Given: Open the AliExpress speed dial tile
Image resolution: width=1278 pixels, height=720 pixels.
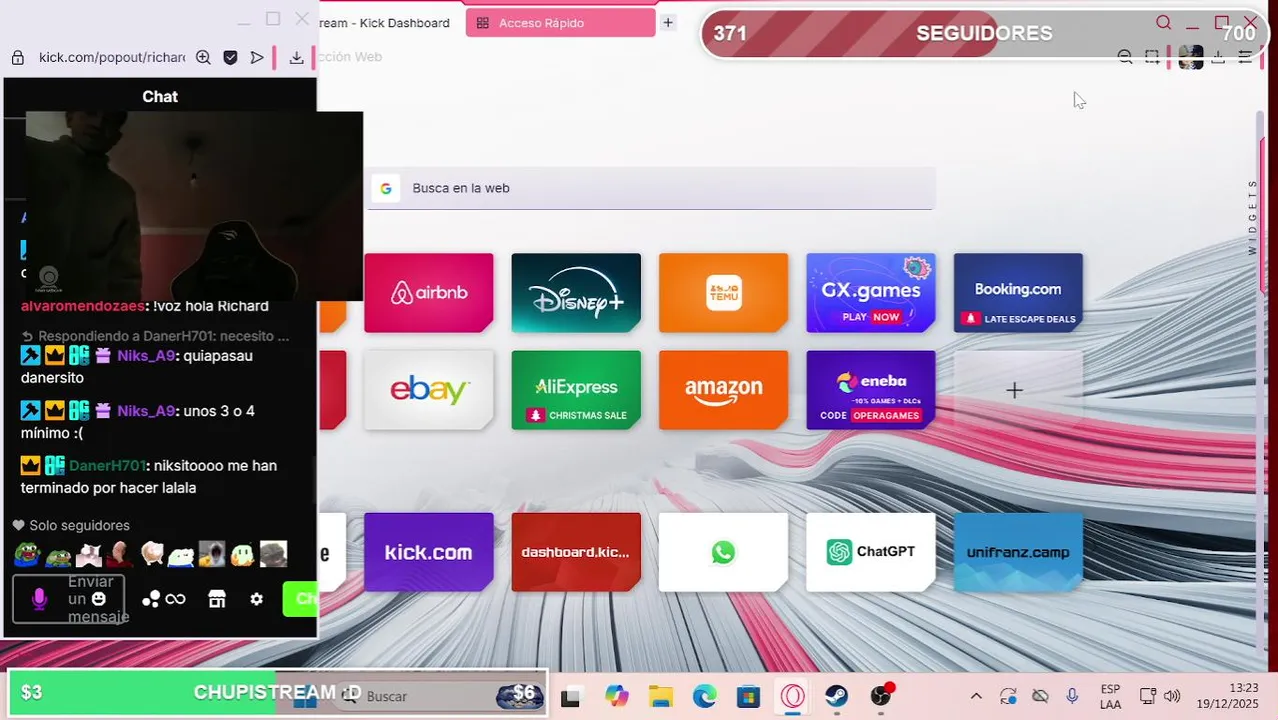Looking at the screenshot, I should click(x=576, y=389).
